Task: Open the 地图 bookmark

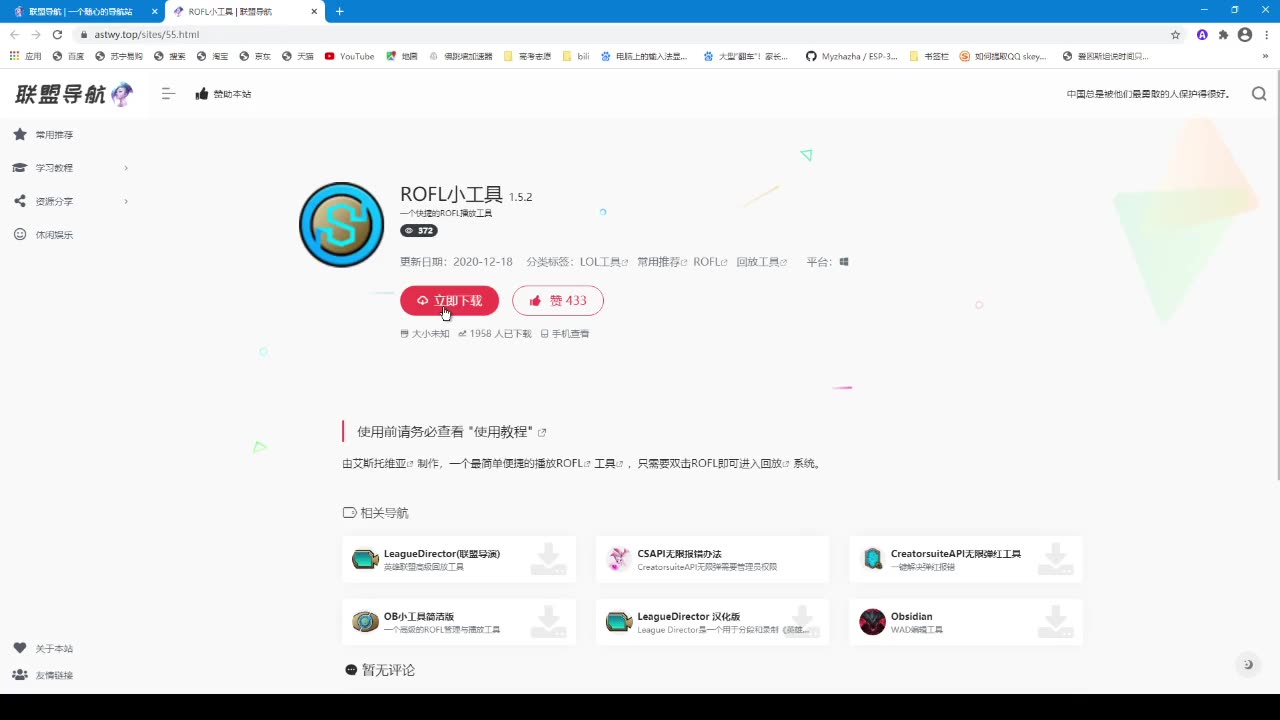Action: tap(401, 56)
